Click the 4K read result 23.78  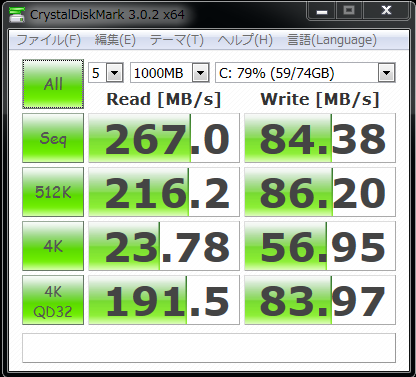coord(164,246)
